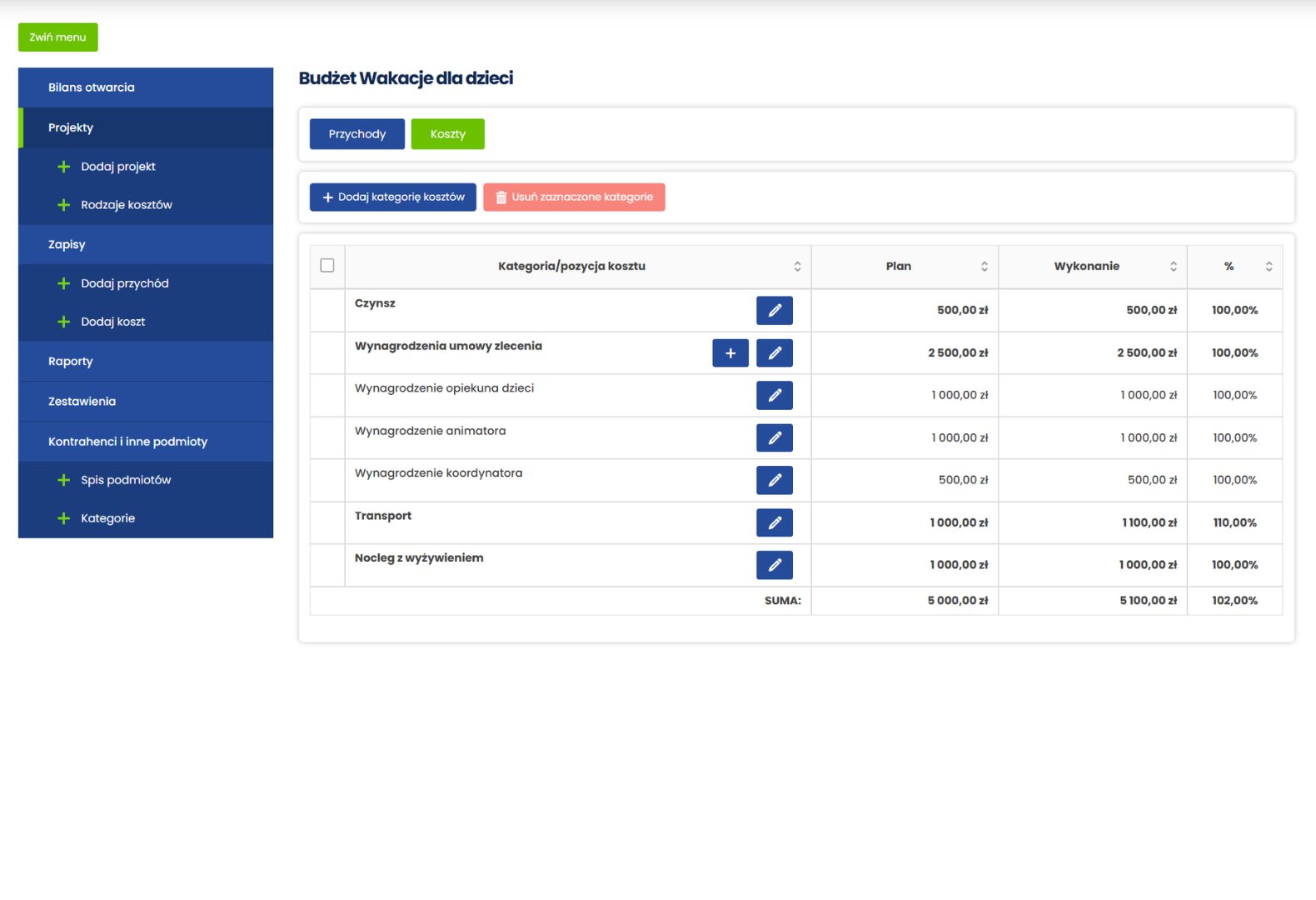The image size is (1316, 900).
Task: Toggle the select-all checkbox in table header
Action: (x=327, y=266)
